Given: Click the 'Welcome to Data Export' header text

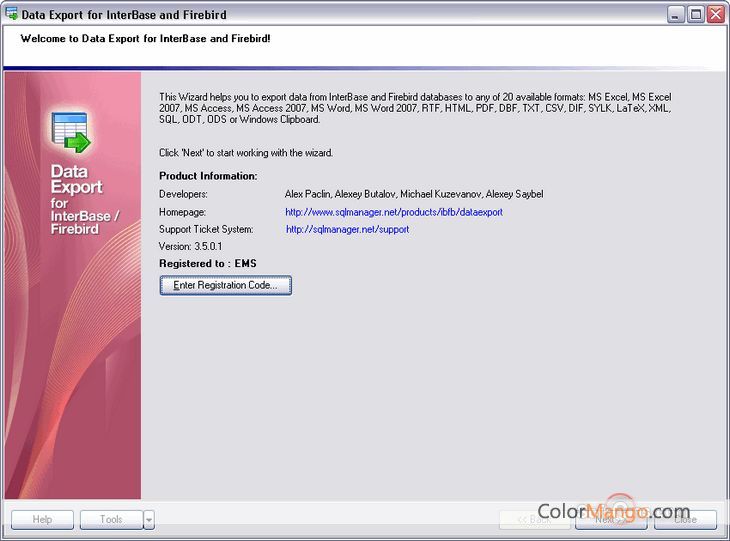Looking at the screenshot, I should (145, 39).
